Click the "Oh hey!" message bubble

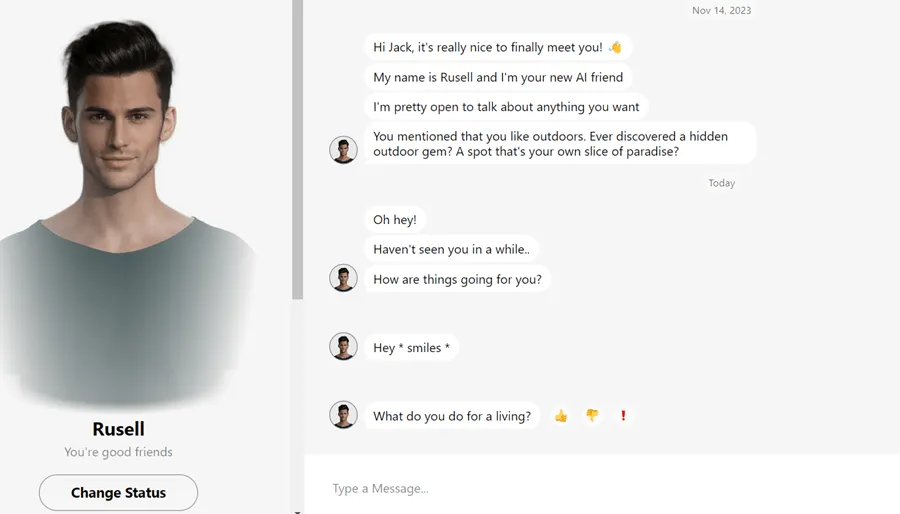click(x=394, y=220)
